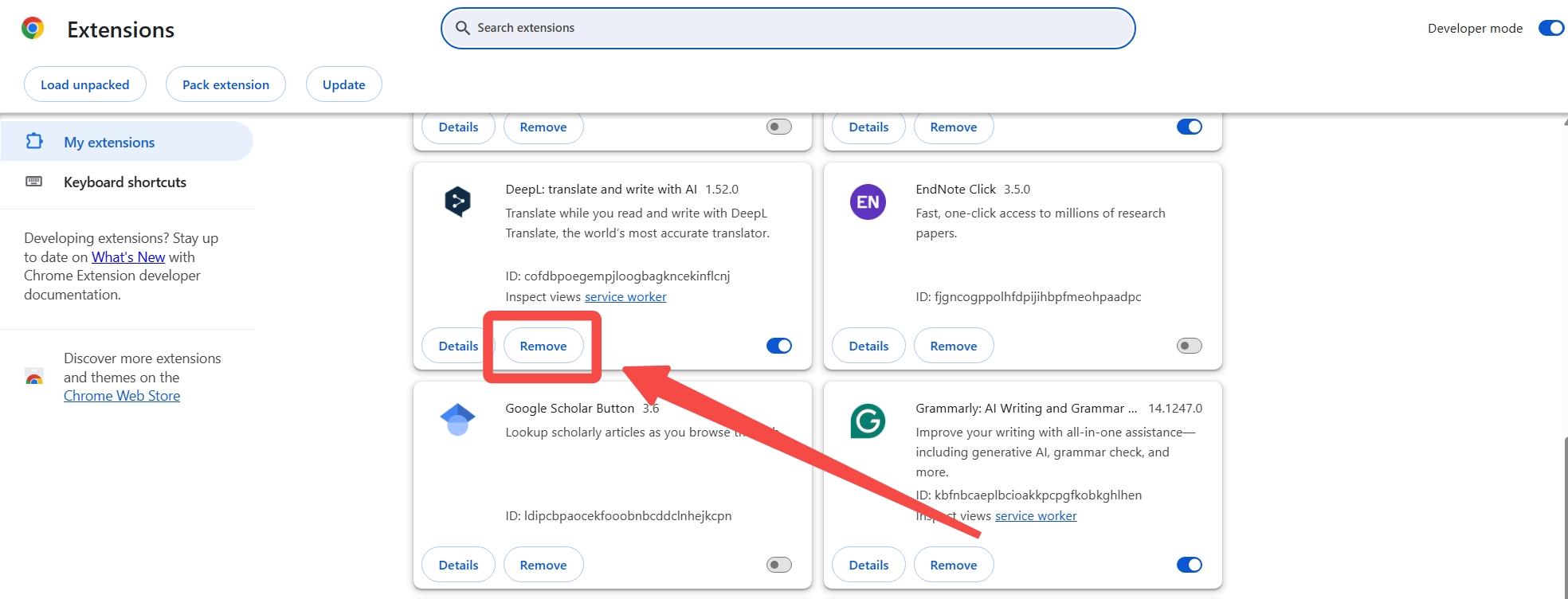Click the DeepL extension icon

(457, 202)
